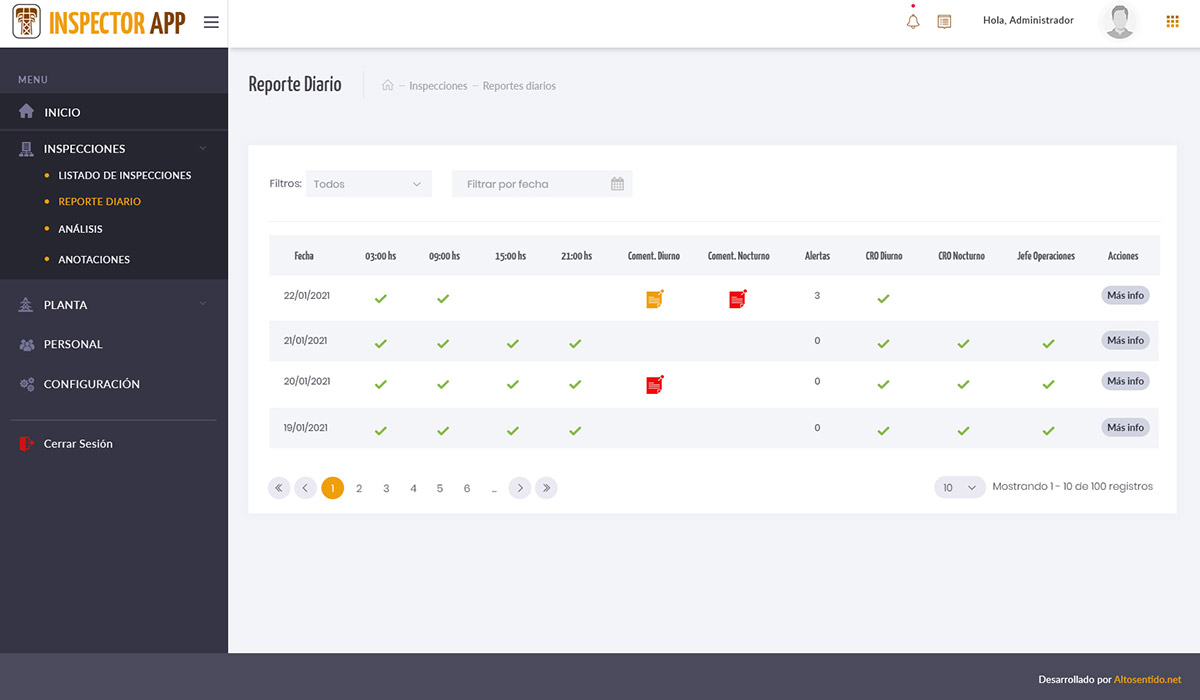Open the orange daytime comment for 22/01/2021
Image resolution: width=1200 pixels, height=700 pixels.
(x=654, y=298)
